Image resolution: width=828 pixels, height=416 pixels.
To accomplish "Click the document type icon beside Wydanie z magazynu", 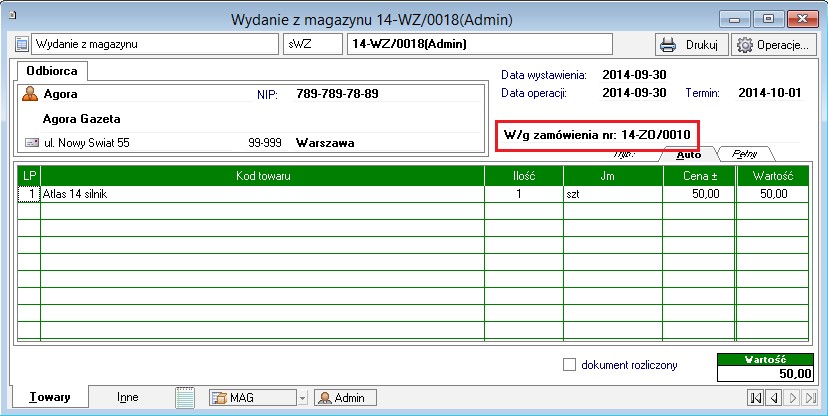I will click(x=22, y=45).
